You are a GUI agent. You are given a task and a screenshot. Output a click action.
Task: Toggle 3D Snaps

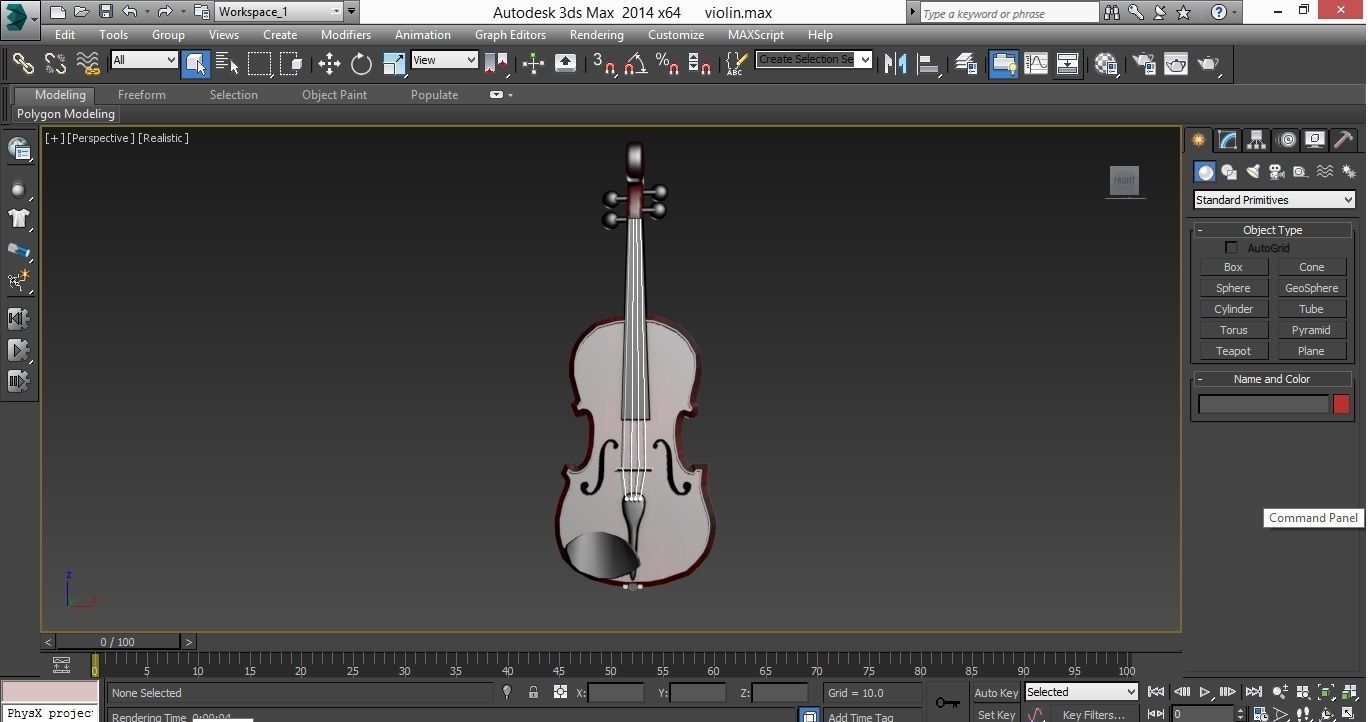click(x=604, y=64)
